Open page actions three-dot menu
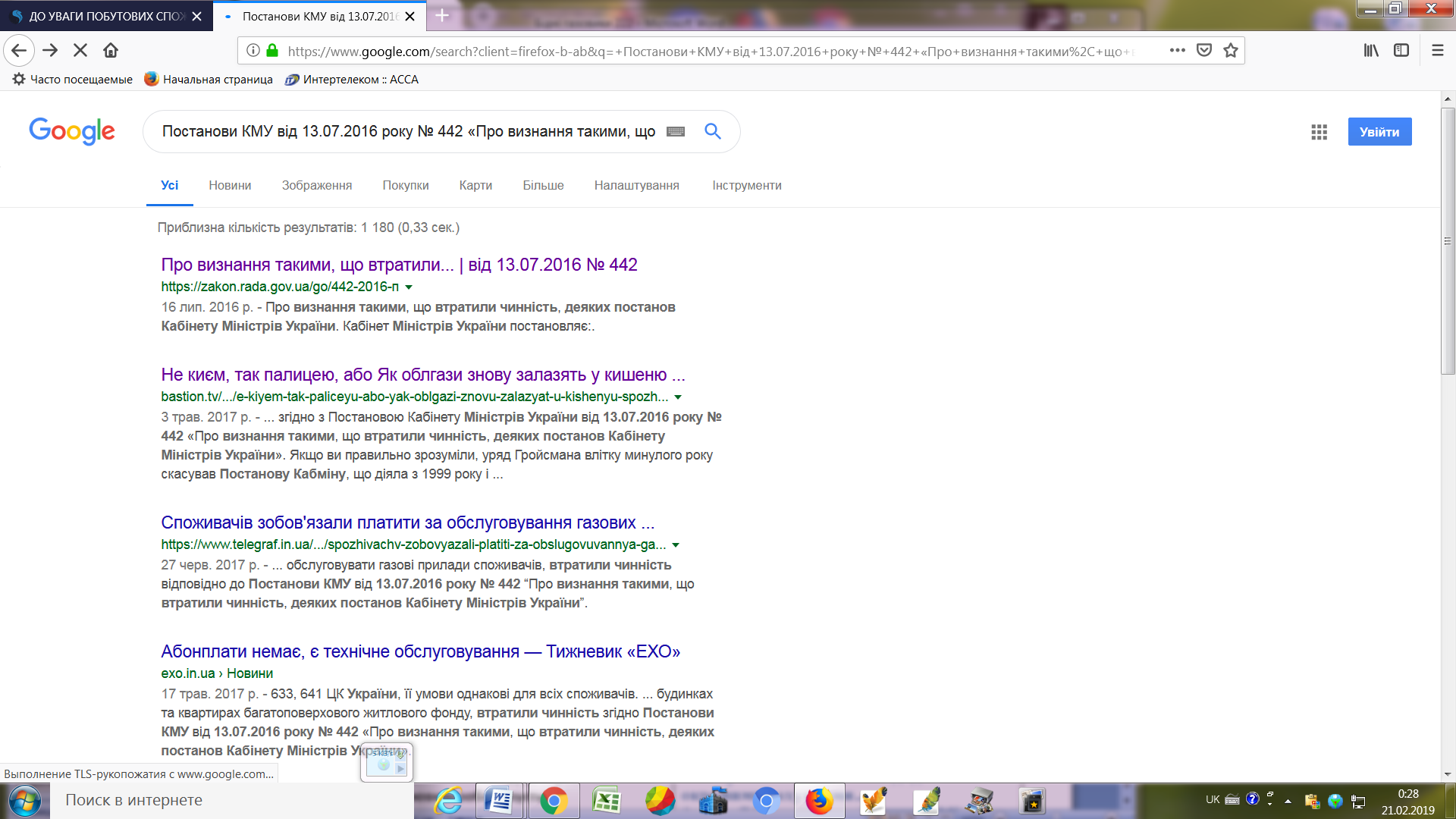The width and height of the screenshot is (1456, 819). (1177, 51)
